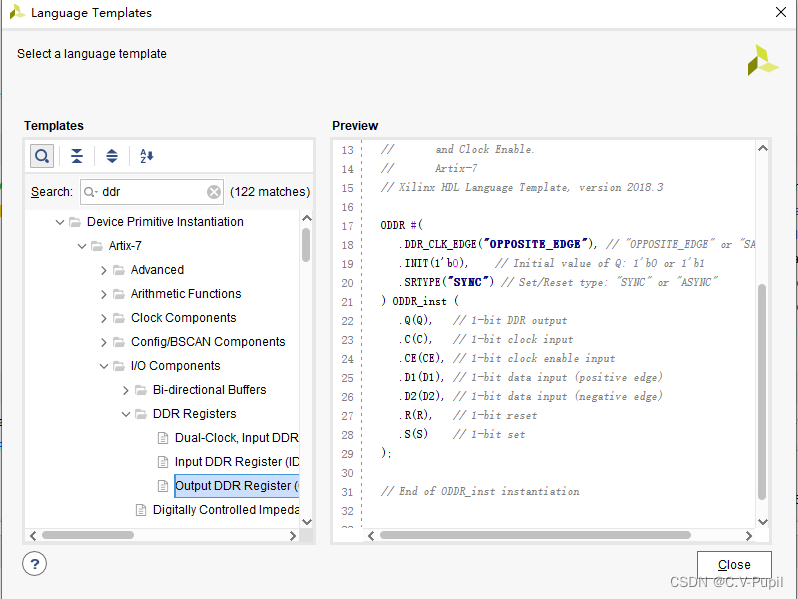
Task: Open help with the question mark button
Action: 35,564
